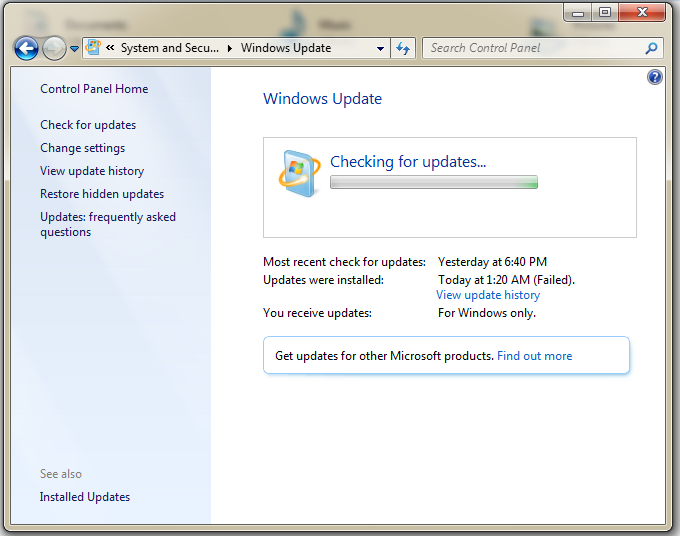Screen dimensions: 680x536
Task: Click the checking for updates progress bar
Action: pos(434,182)
